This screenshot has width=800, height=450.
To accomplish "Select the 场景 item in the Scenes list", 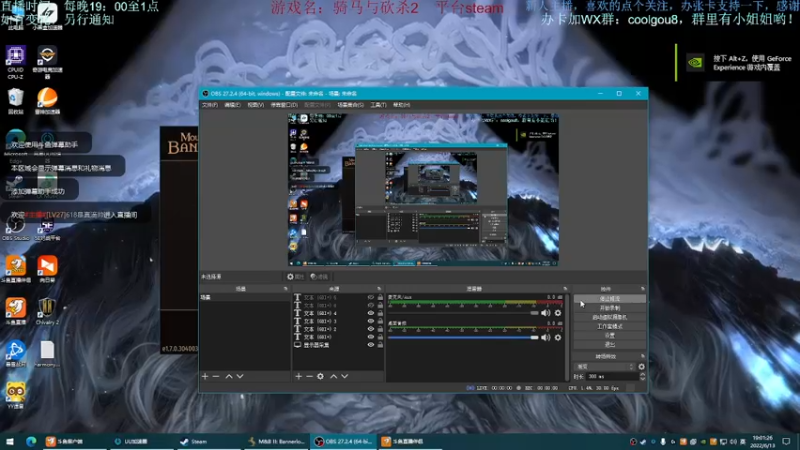I will (x=245, y=297).
